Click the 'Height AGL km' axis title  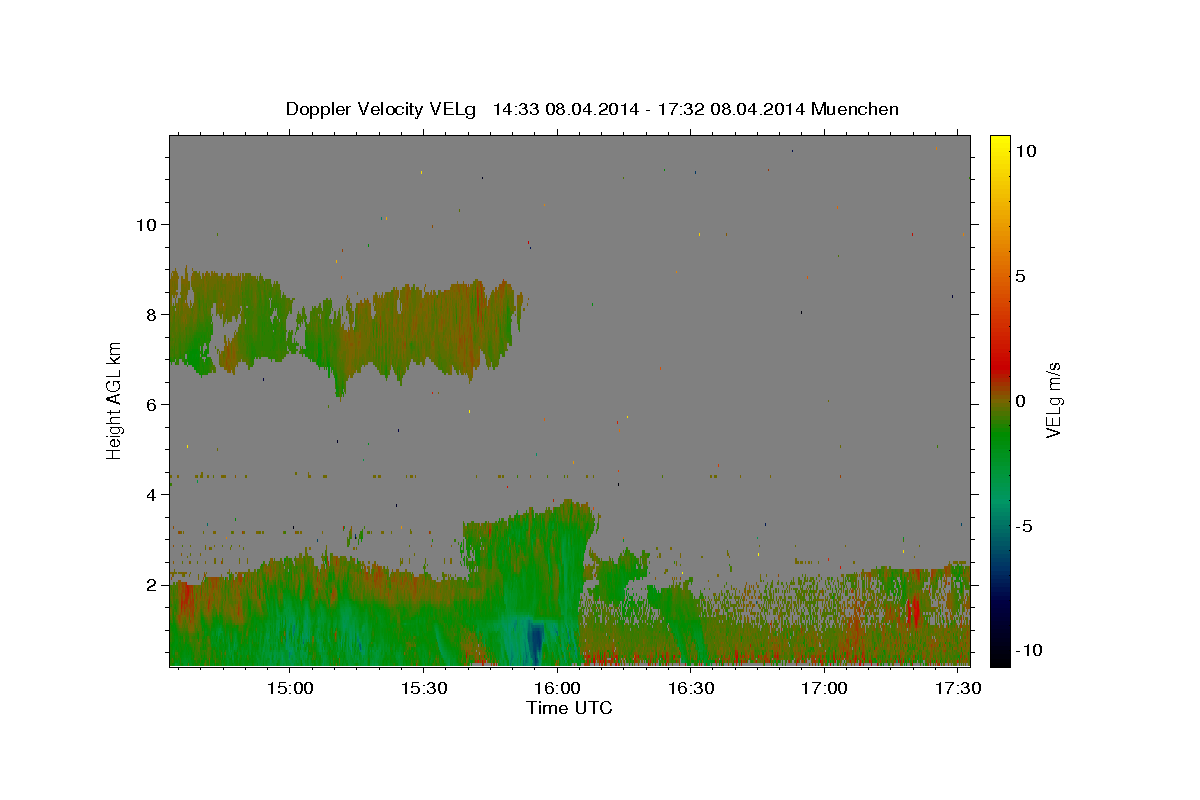[115, 401]
